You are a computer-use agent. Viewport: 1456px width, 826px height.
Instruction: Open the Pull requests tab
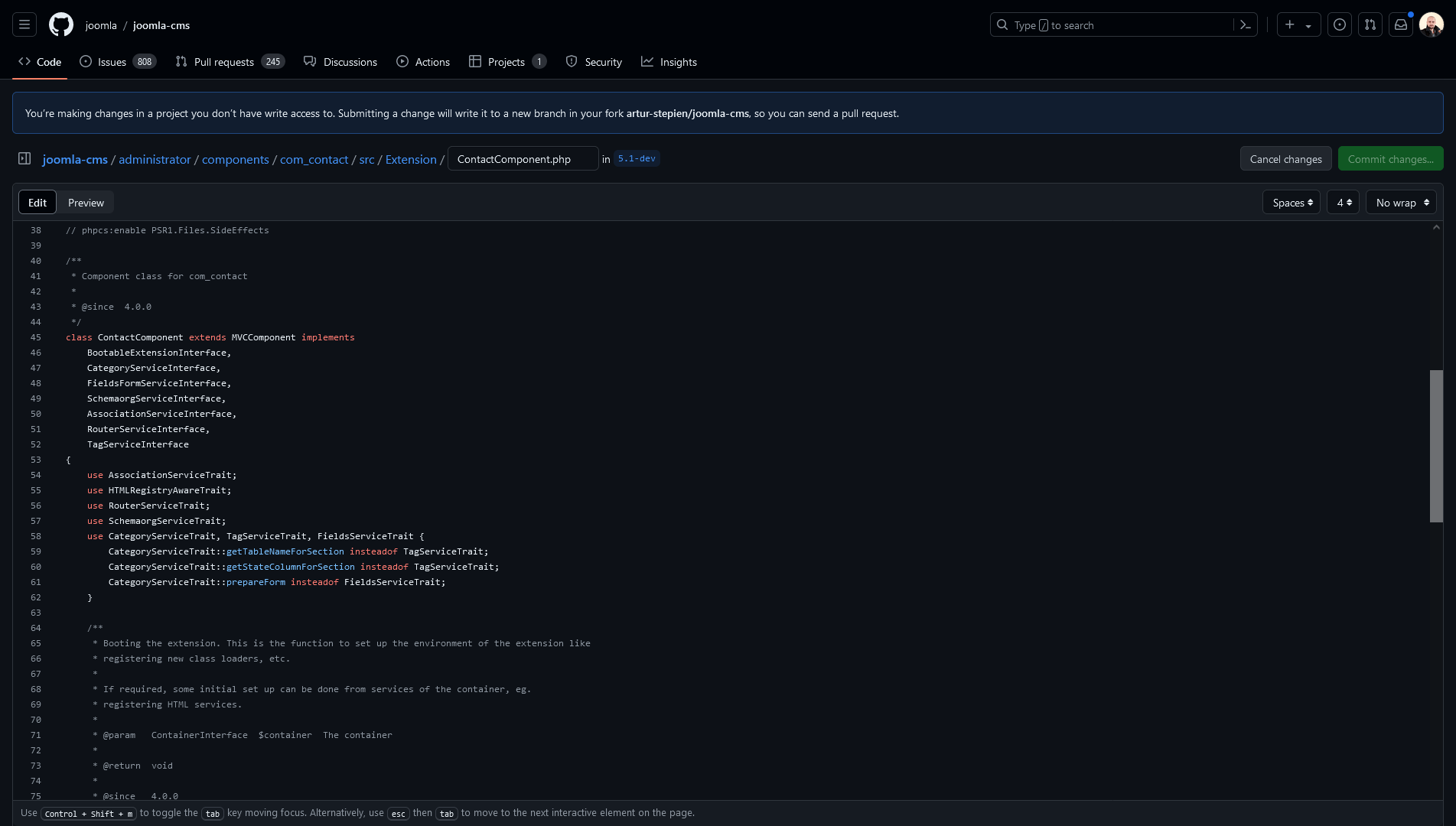coord(230,62)
